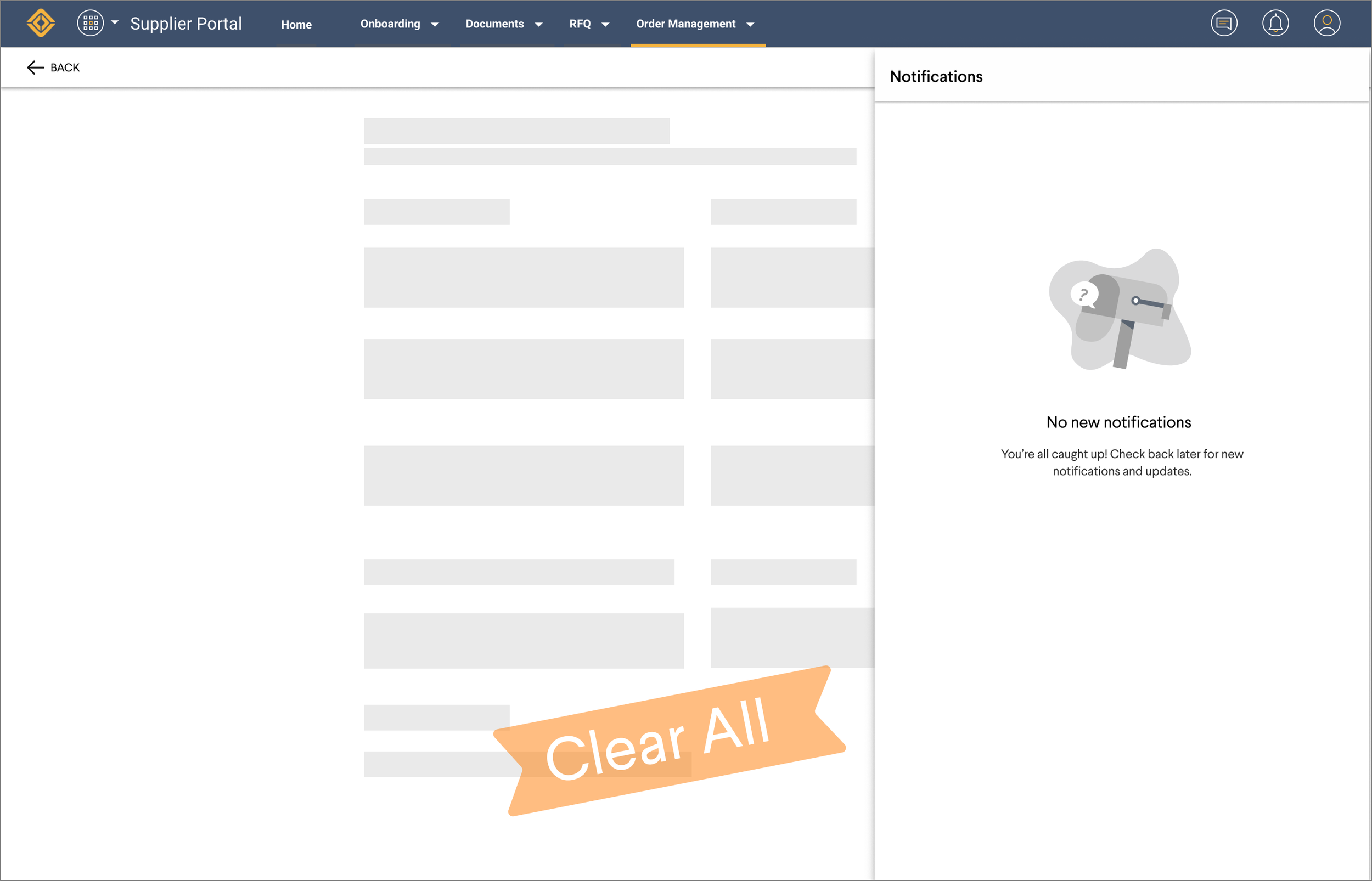Click the back arrow icon
Screen dimensions: 1372x881
(x=35, y=67)
